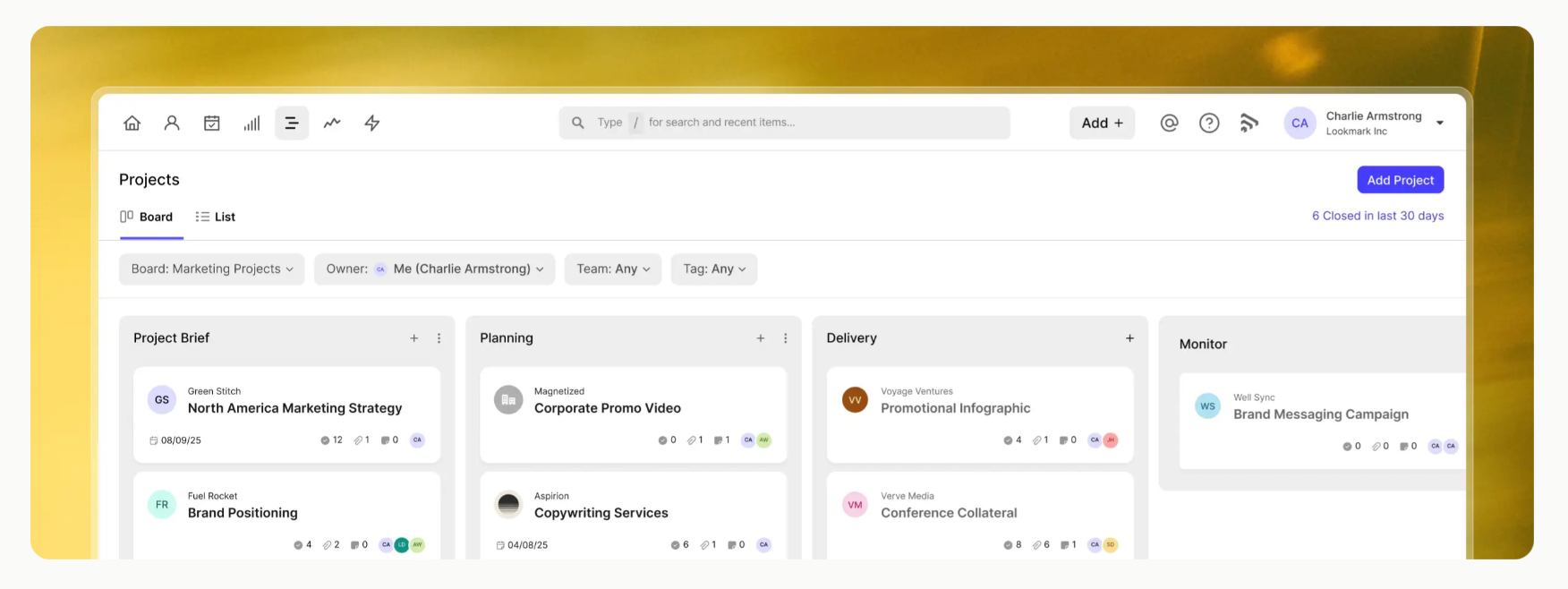Switch to the Board tab
This screenshot has width=1568, height=589.
(147, 217)
